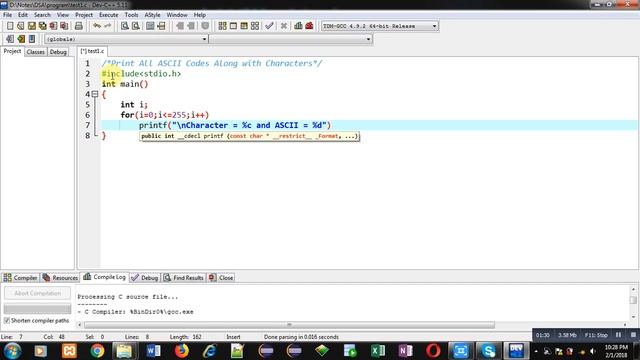Open the Project menu
Image resolution: width=640 pixels, height=360 pixels.
(84, 15)
